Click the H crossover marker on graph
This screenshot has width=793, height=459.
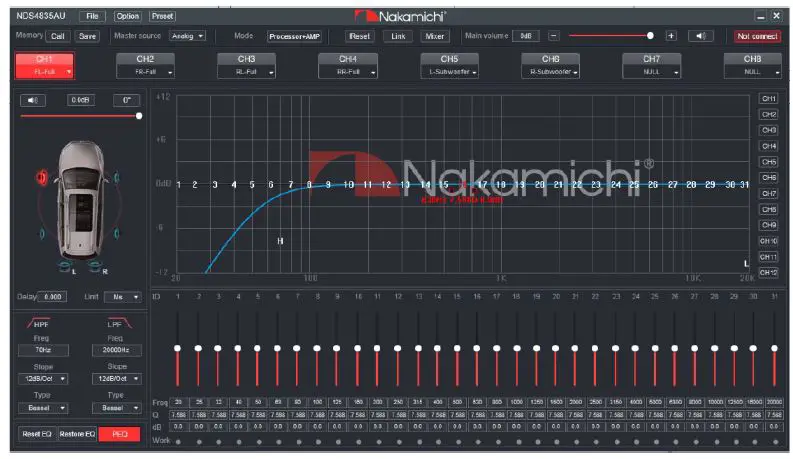280,241
